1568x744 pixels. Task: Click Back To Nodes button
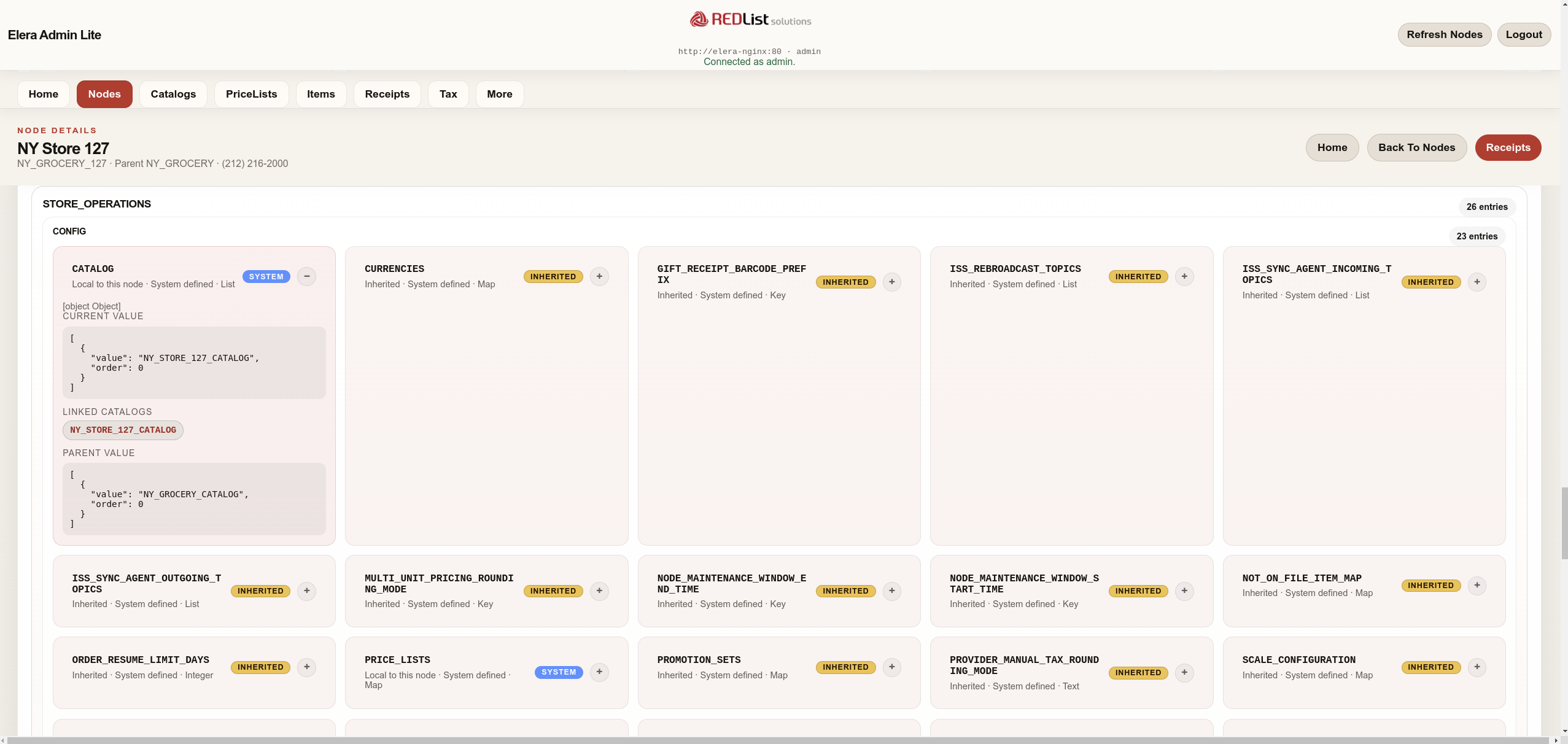click(1416, 147)
